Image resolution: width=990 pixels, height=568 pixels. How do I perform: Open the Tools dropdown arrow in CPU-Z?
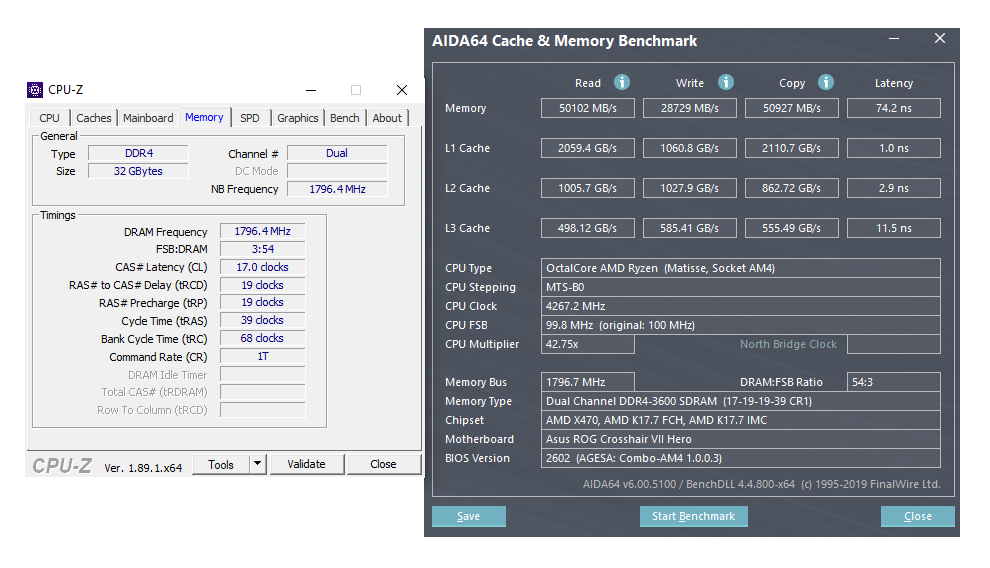[257, 464]
